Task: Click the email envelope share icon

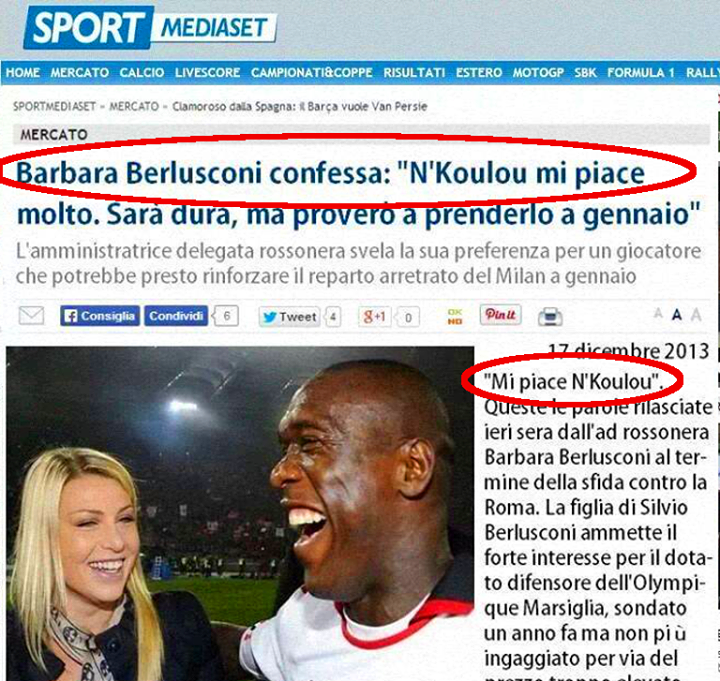Action: 31,315
